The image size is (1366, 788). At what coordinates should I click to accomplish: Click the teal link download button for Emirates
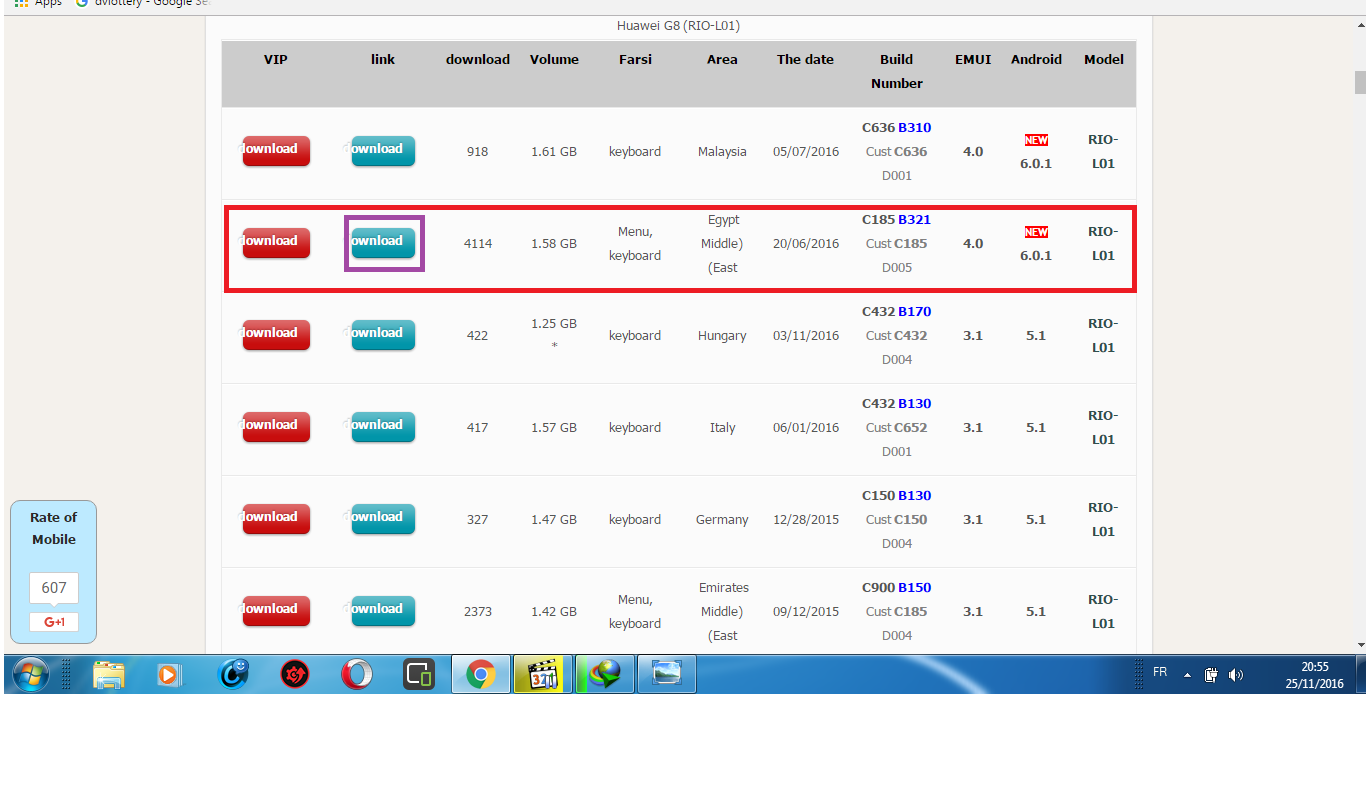[383, 610]
